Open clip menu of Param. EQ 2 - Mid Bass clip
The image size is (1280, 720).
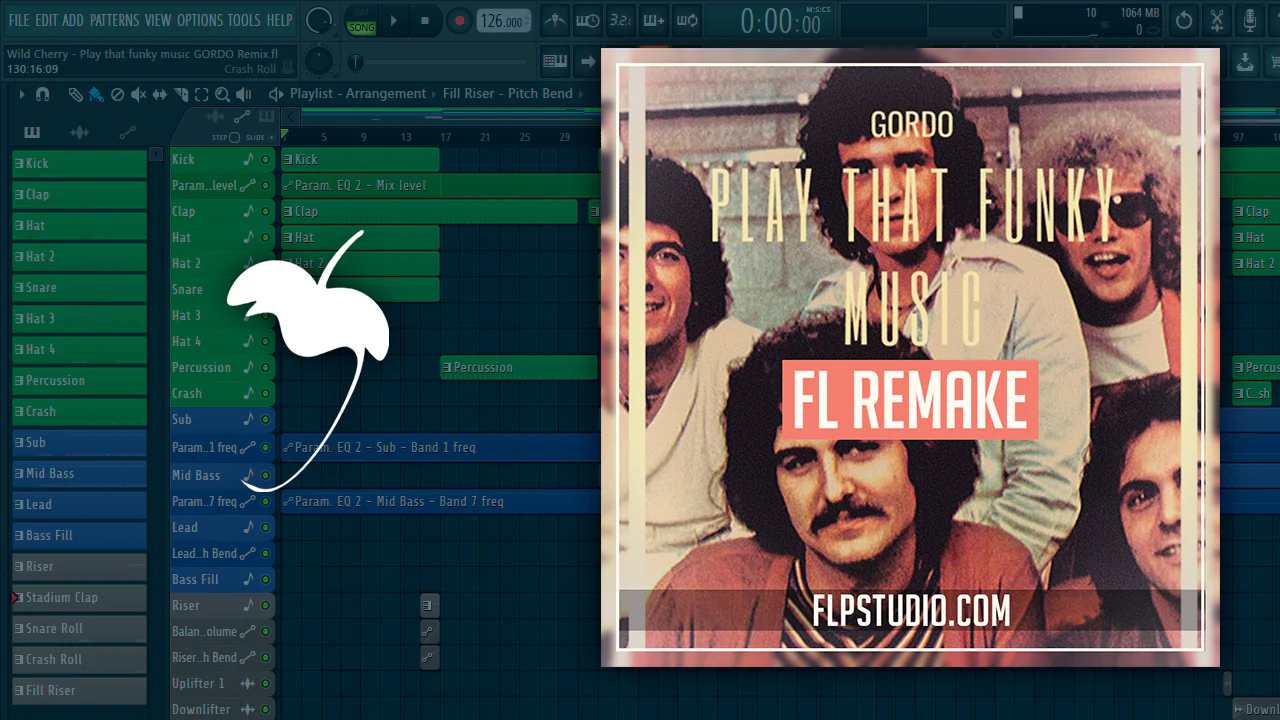[x=288, y=501]
